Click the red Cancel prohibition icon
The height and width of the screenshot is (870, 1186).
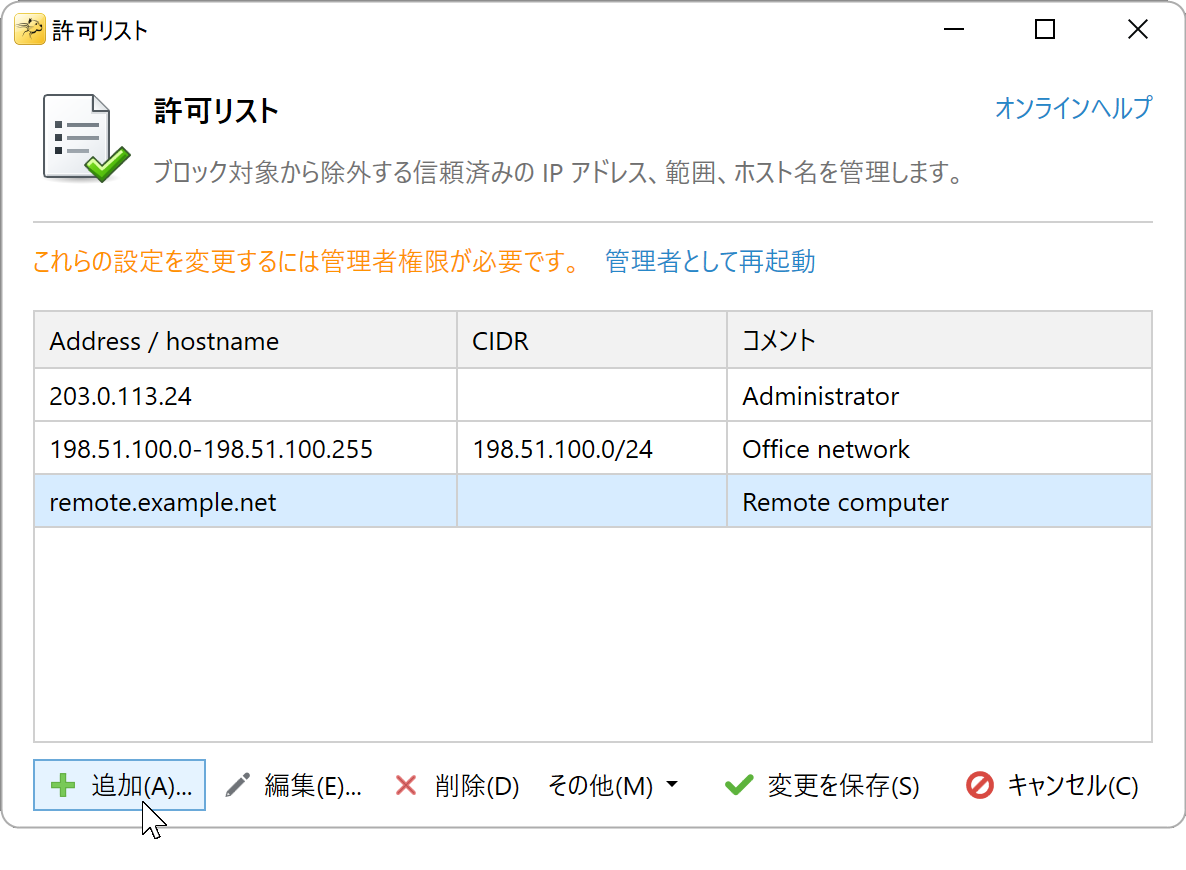(x=980, y=785)
